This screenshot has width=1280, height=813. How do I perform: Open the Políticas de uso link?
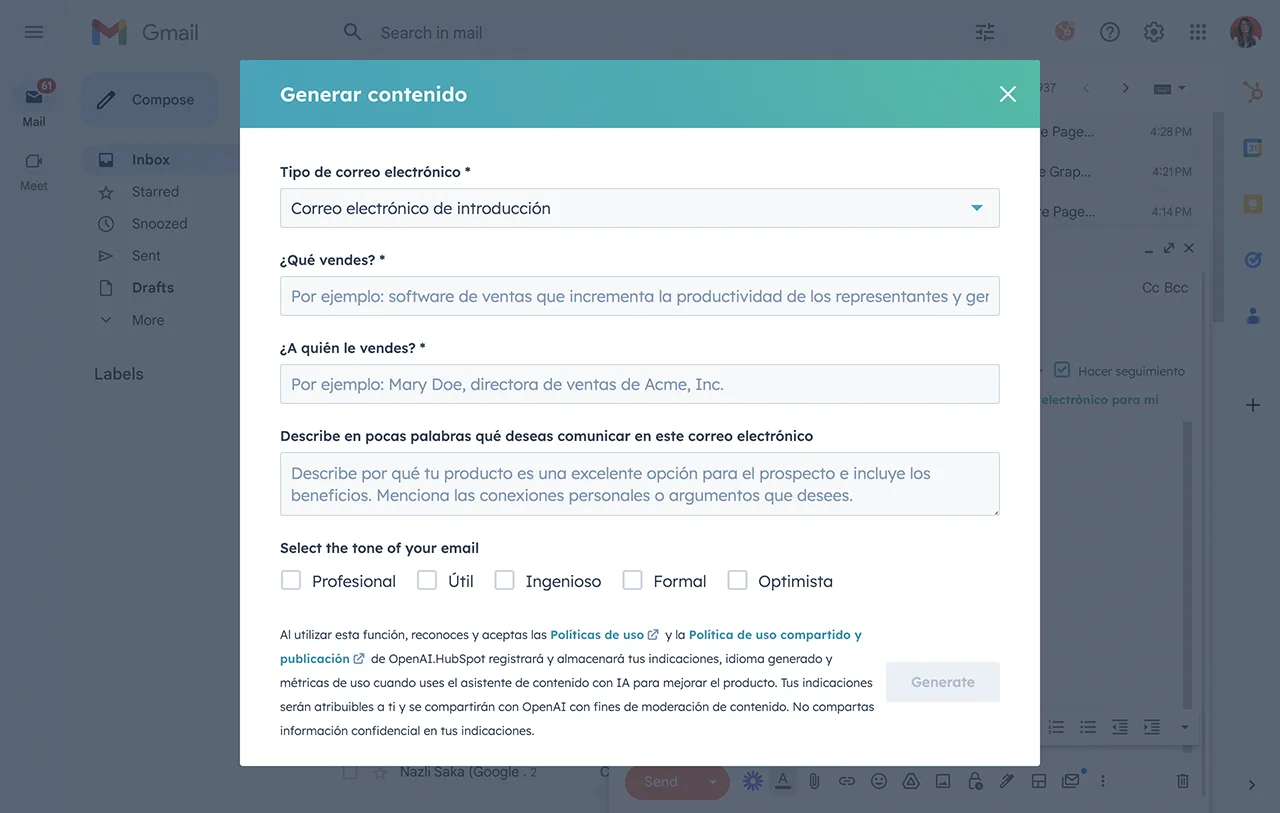[x=597, y=635]
